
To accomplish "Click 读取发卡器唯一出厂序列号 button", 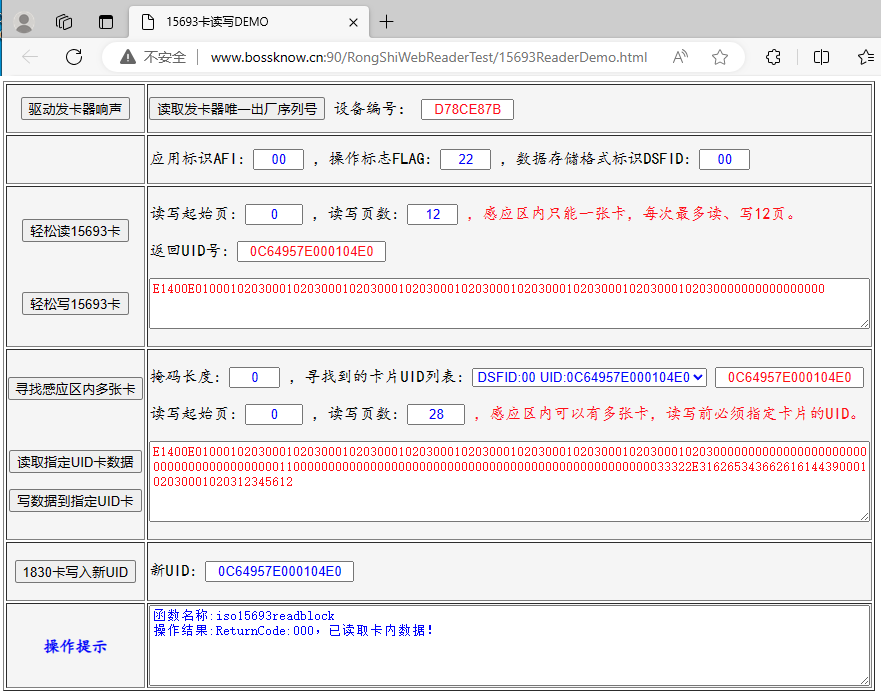I will pyautogui.click(x=237, y=108).
